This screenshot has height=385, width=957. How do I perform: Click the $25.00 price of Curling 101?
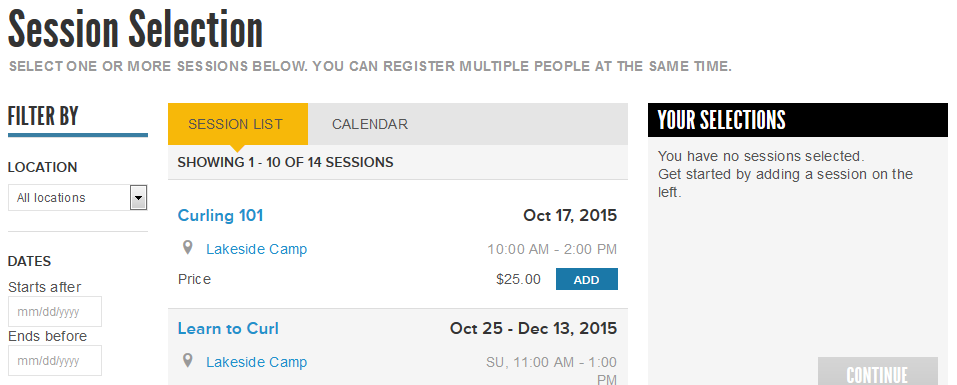click(x=518, y=279)
